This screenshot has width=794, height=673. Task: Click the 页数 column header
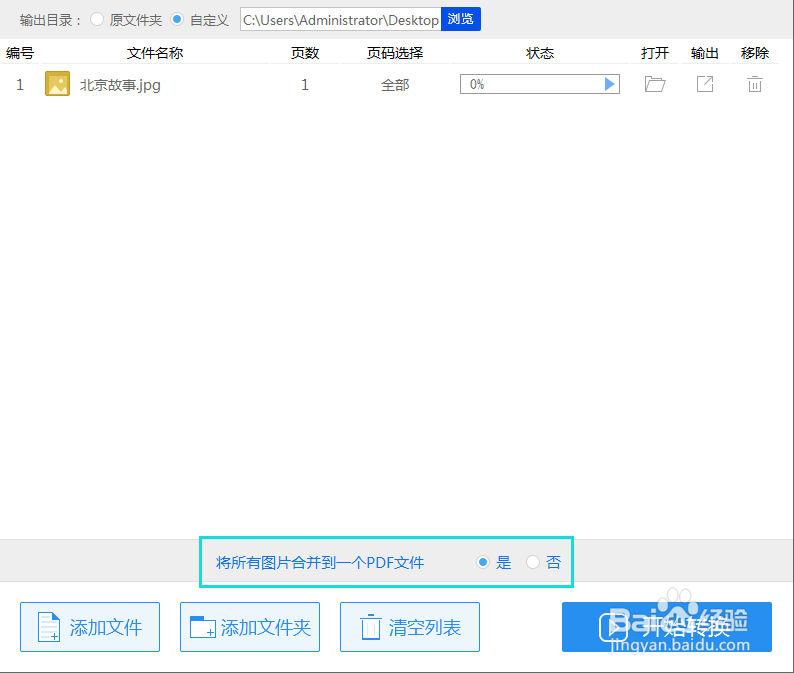(305, 53)
